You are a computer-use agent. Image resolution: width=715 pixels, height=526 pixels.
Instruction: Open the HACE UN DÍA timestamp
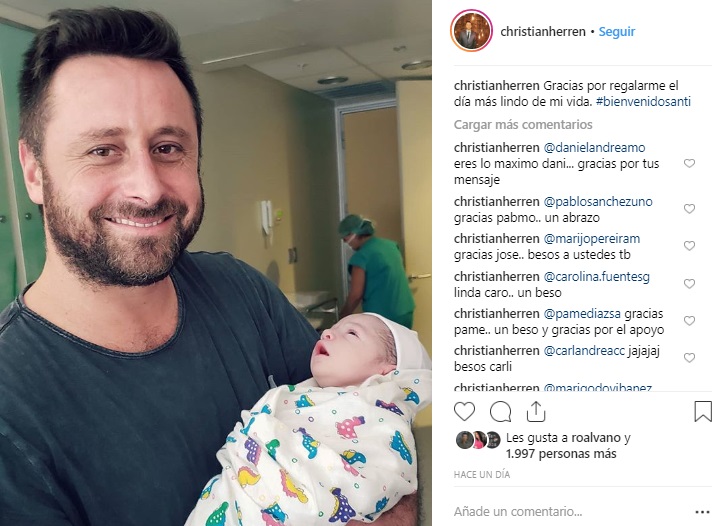(482, 474)
